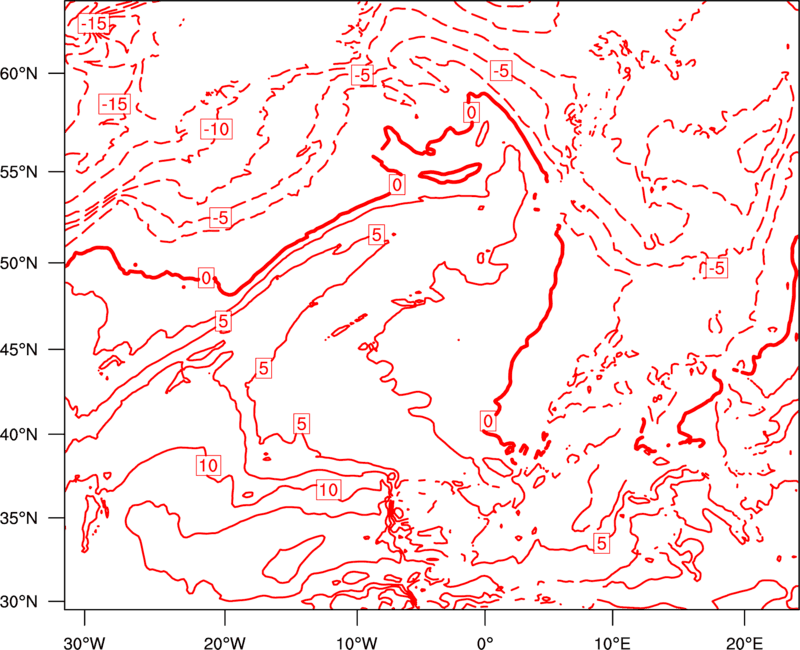Click the 45°N latitude axis label
The height and width of the screenshot is (650, 800).
point(19,349)
